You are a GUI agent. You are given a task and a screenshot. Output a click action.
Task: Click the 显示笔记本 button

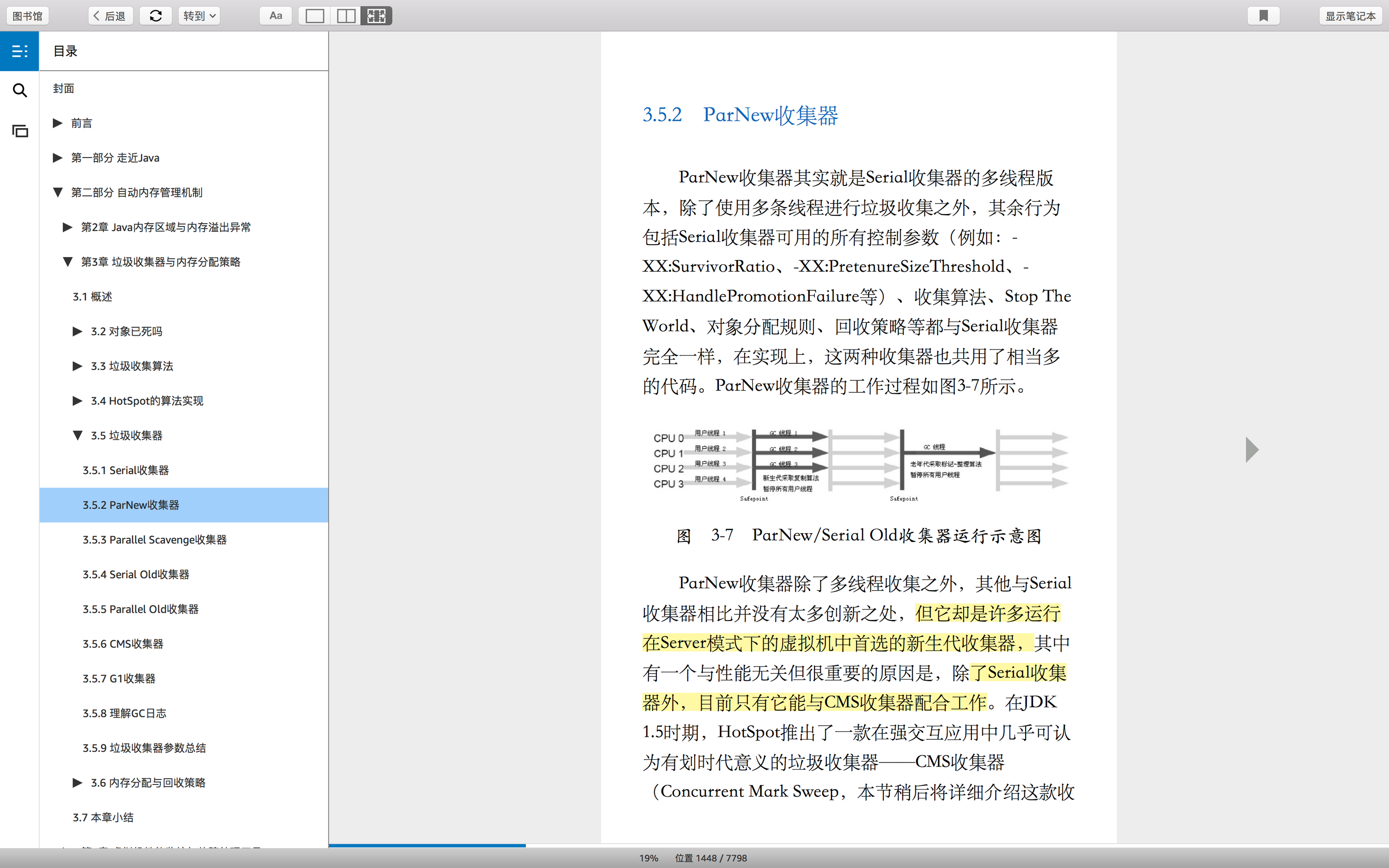1350,16
